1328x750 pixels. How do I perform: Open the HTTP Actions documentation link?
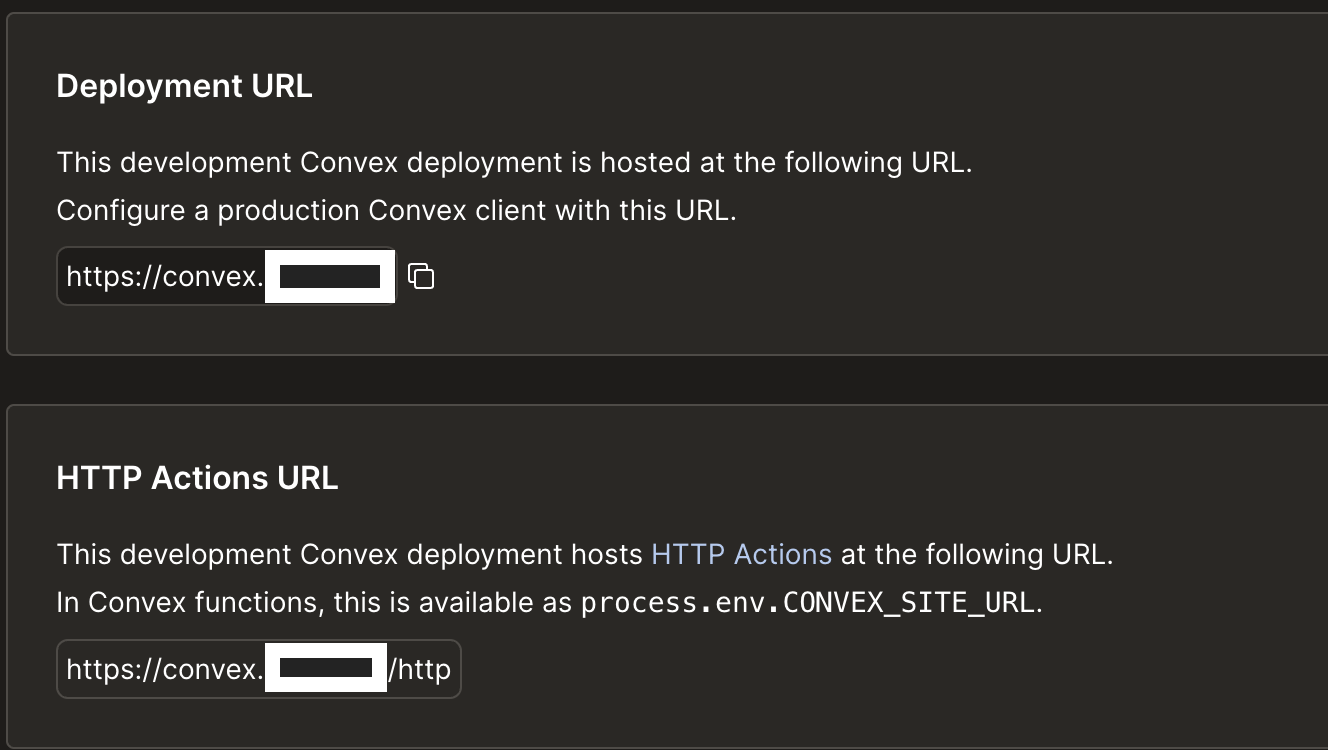(x=741, y=554)
